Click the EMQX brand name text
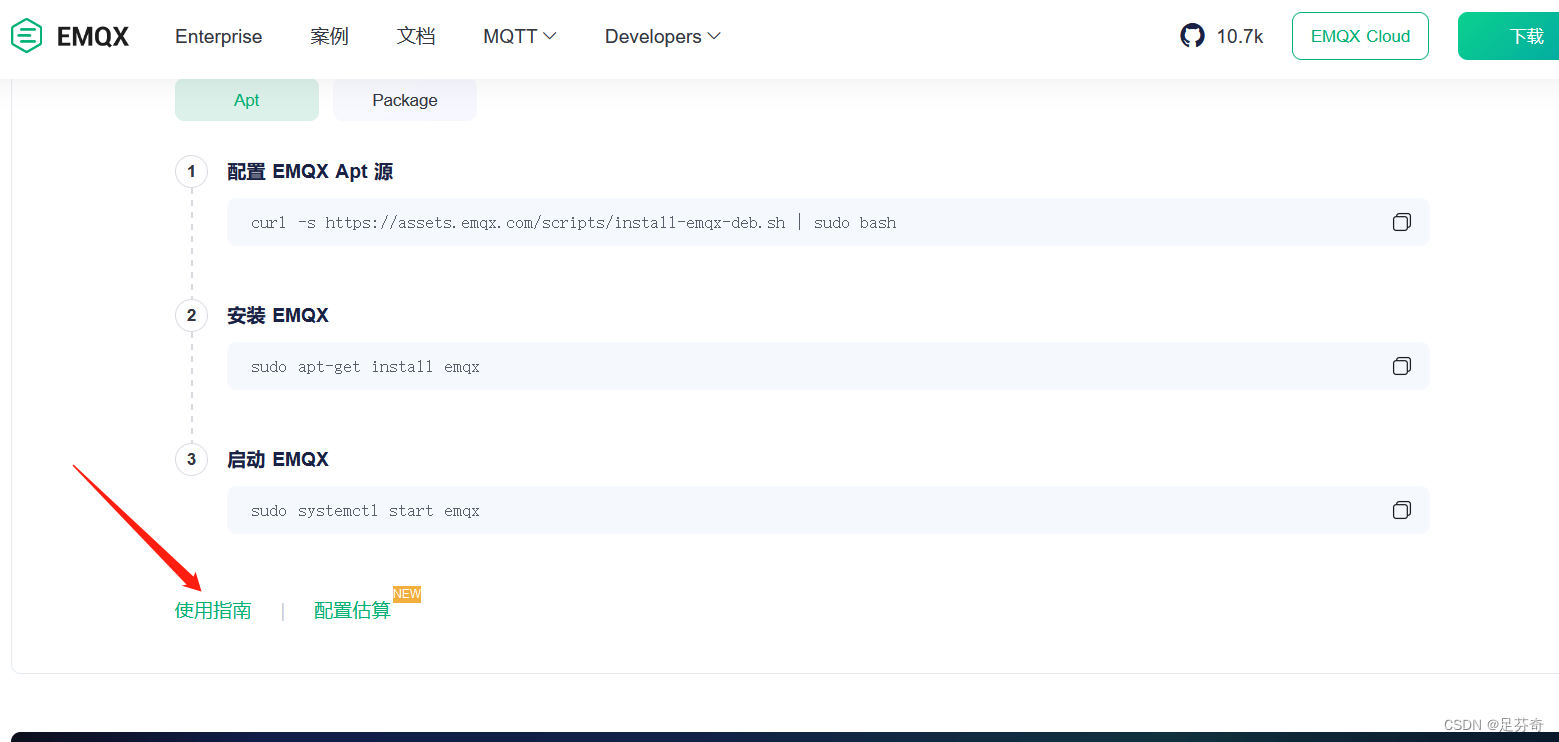Viewport: 1559px width, 742px height. [93, 36]
